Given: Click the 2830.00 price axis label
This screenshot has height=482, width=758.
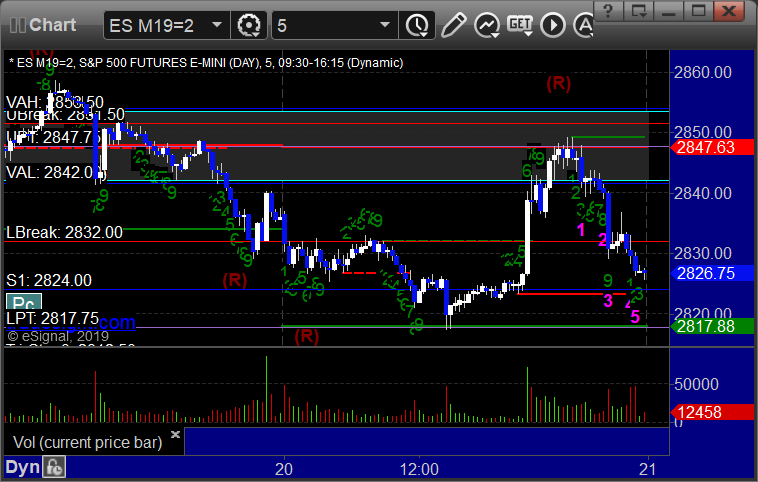Looking at the screenshot, I should point(703,253).
